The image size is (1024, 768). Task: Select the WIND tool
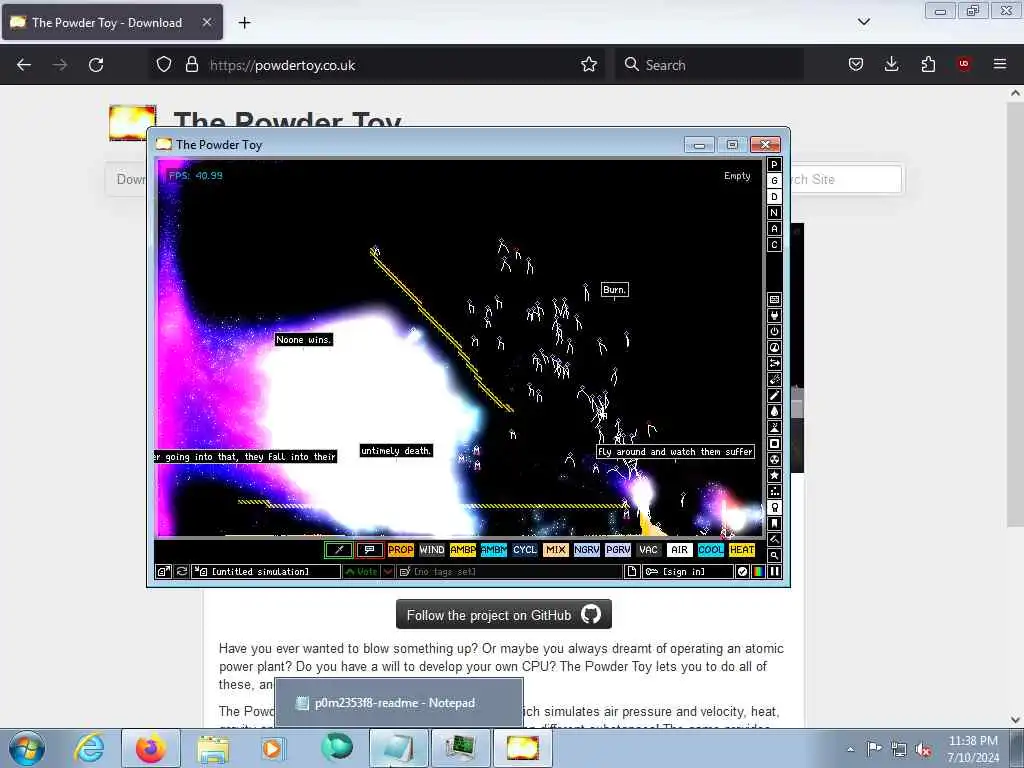point(432,550)
